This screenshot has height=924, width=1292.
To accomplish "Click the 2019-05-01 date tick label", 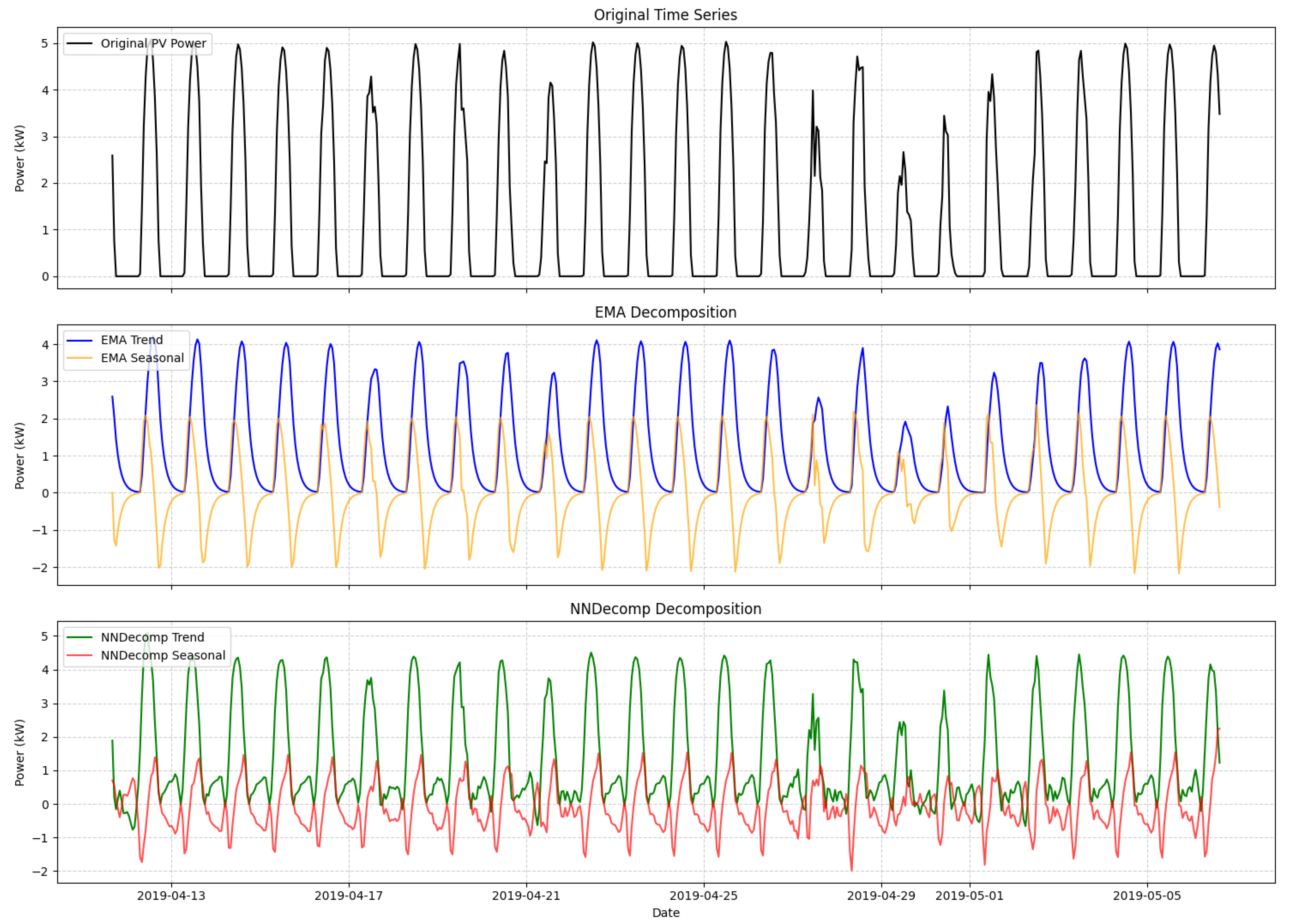I will pos(969,896).
